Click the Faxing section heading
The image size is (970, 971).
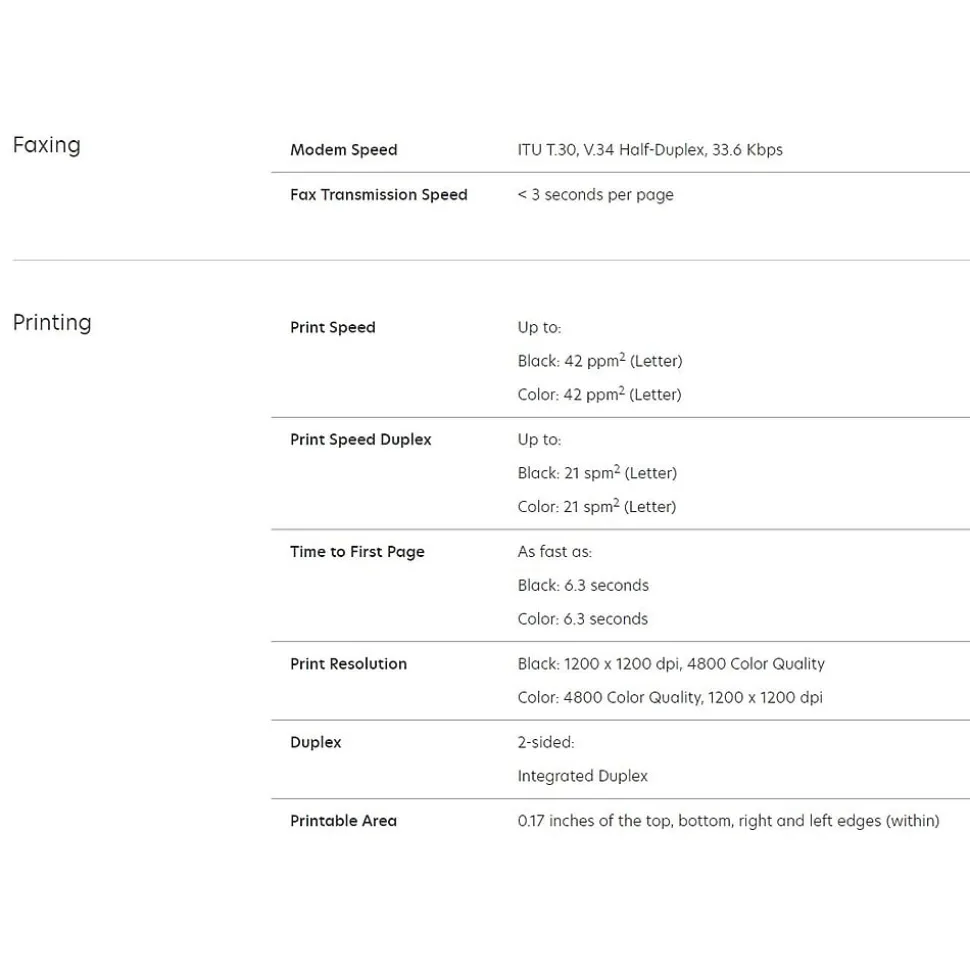[x=46, y=145]
